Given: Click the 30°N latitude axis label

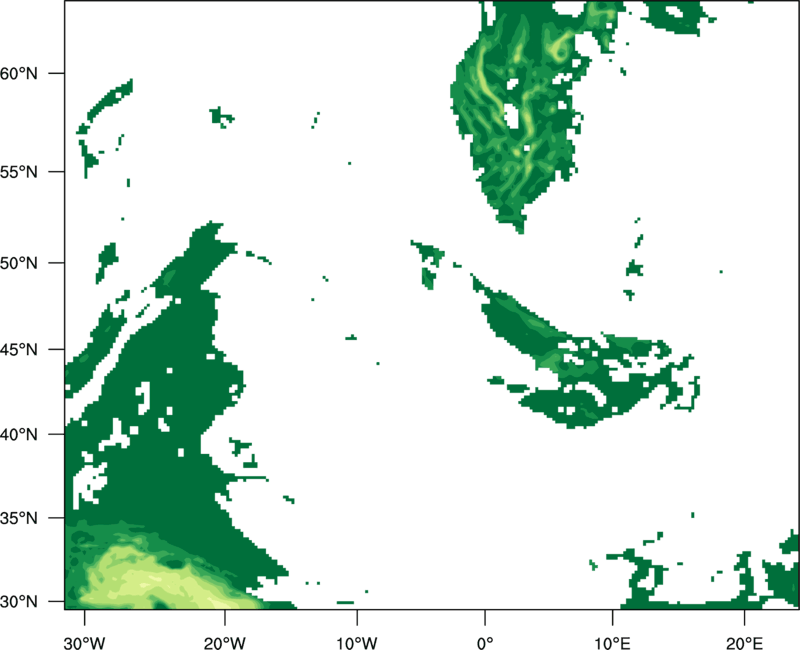Looking at the screenshot, I should tap(19, 602).
